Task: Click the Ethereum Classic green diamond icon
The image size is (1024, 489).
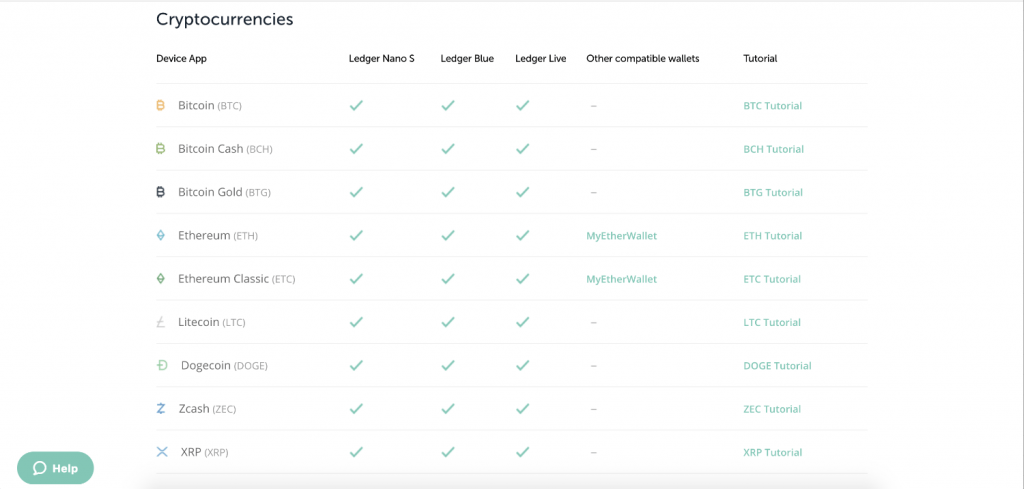Action: (161, 279)
